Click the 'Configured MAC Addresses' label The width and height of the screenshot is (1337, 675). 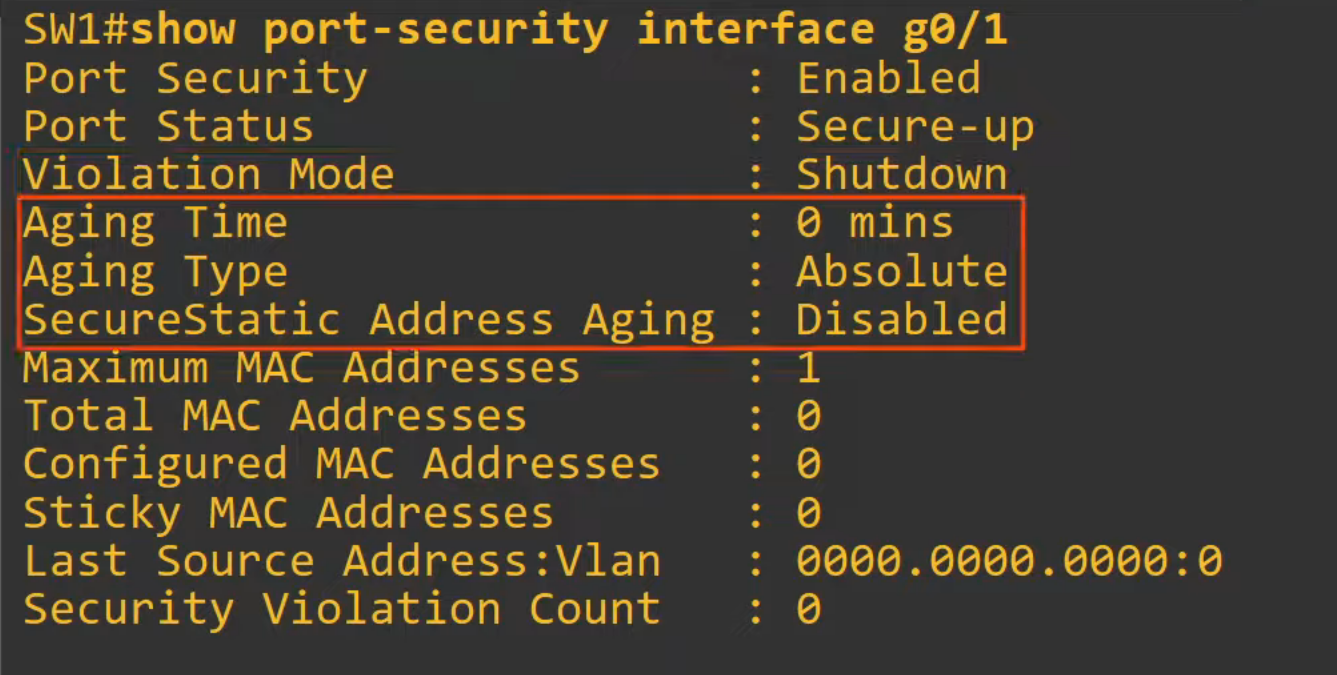click(341, 464)
